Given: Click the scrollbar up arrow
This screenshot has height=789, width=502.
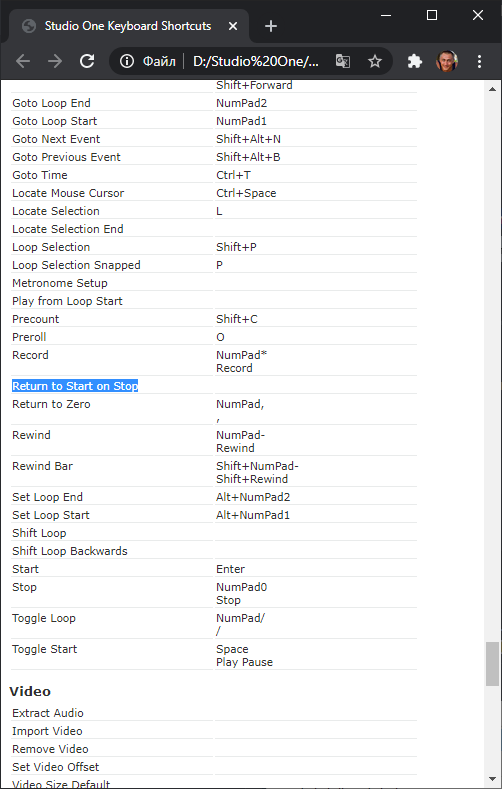Looking at the screenshot, I should [x=492, y=89].
